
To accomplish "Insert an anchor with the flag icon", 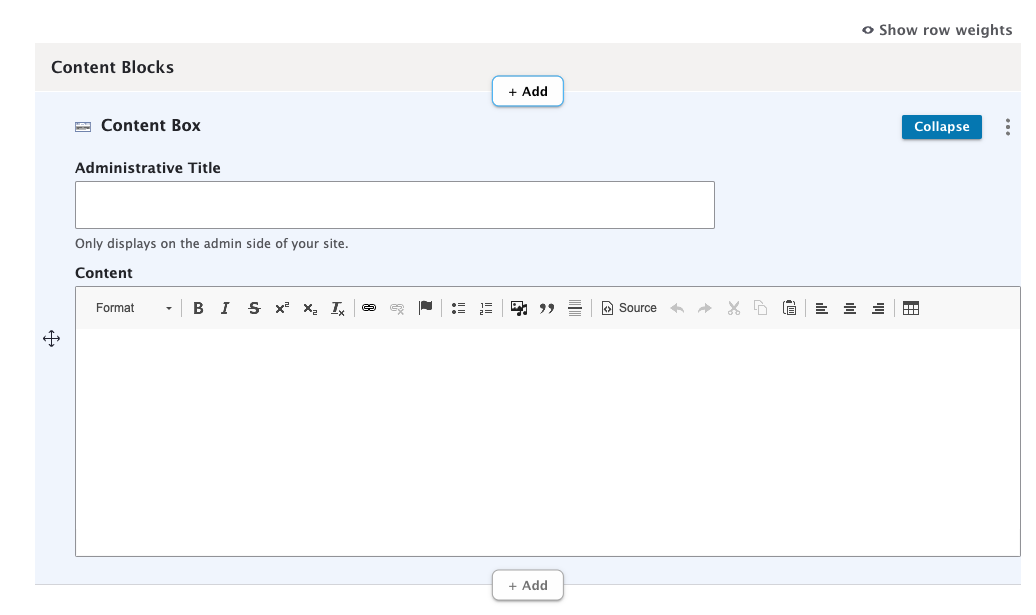I will click(426, 308).
